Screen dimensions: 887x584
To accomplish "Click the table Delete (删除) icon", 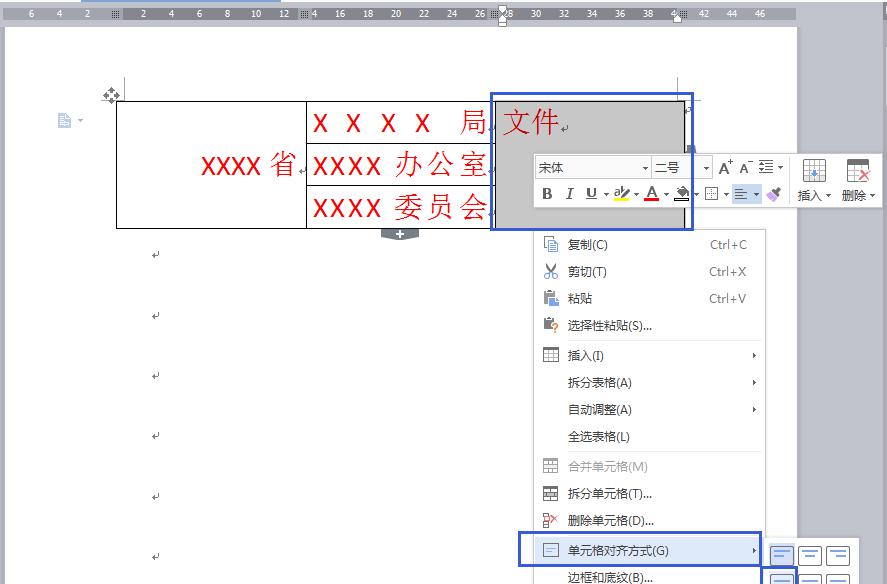I will [x=858, y=171].
